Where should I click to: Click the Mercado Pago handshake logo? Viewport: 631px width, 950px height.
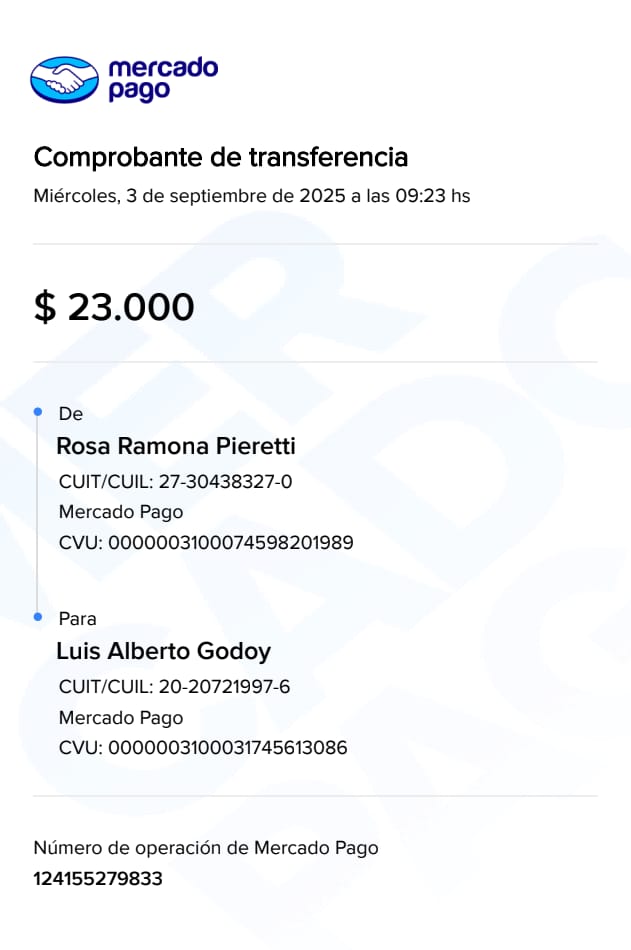(65, 79)
